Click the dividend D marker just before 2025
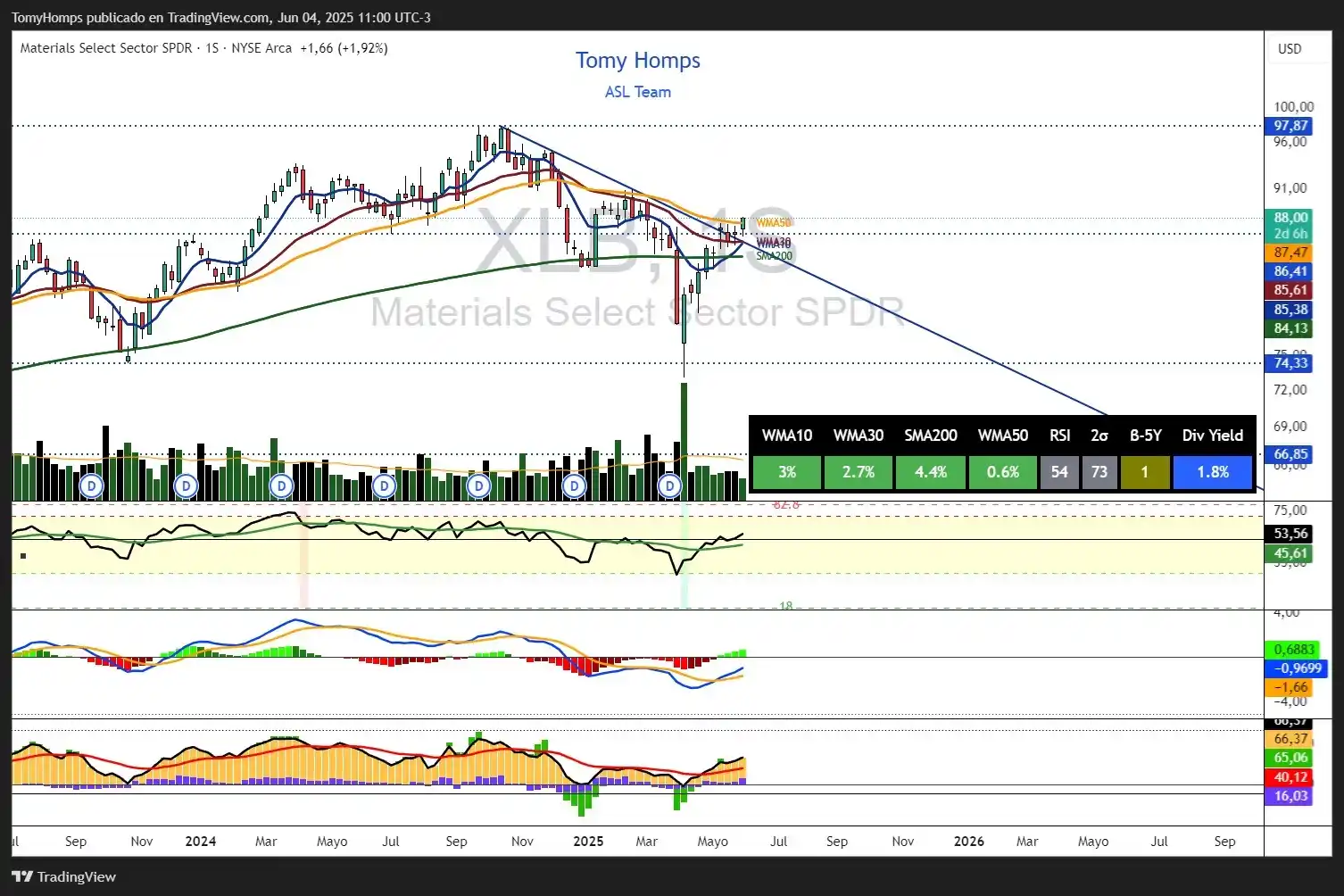 coord(575,486)
